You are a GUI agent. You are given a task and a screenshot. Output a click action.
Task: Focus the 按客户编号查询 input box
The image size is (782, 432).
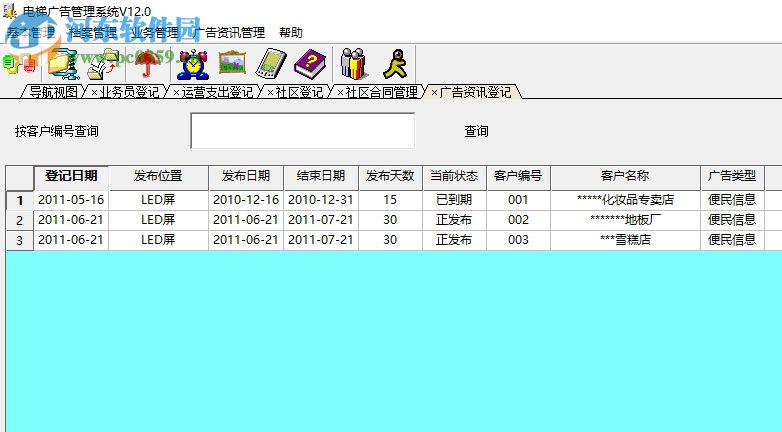coord(302,131)
